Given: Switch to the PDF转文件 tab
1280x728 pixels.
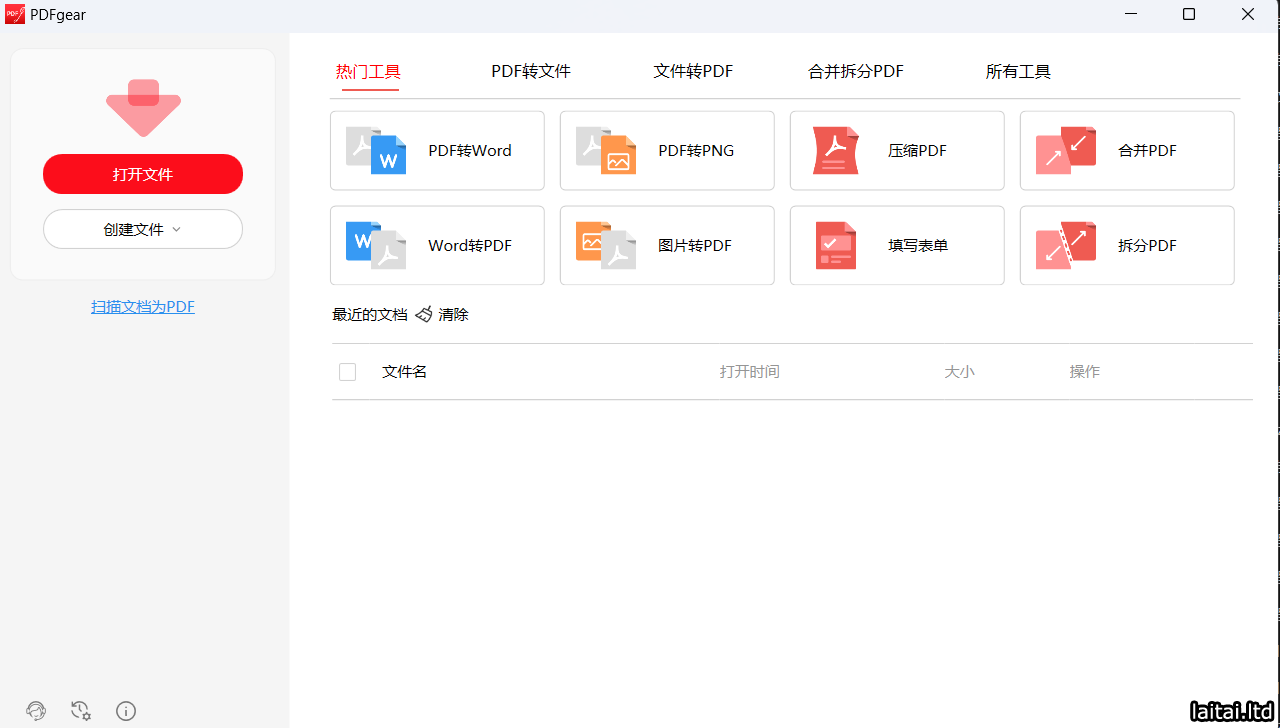Looking at the screenshot, I should pyautogui.click(x=531, y=72).
